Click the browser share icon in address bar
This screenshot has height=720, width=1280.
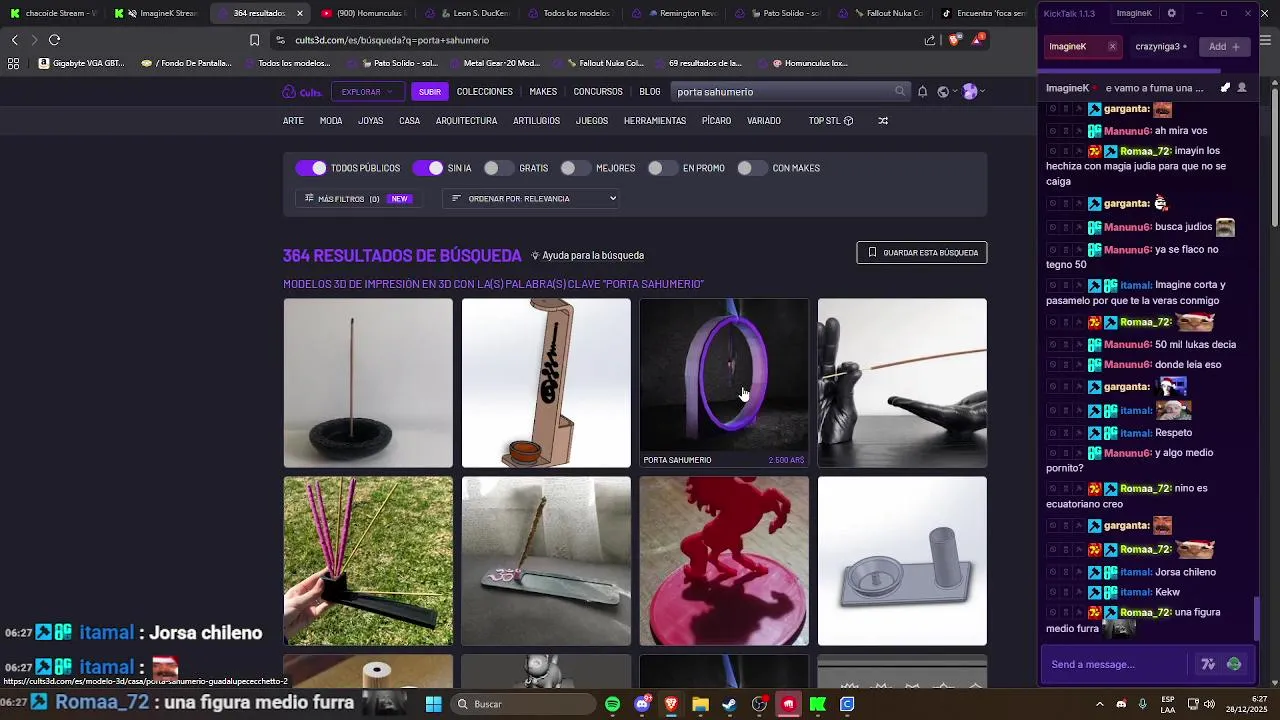point(930,40)
